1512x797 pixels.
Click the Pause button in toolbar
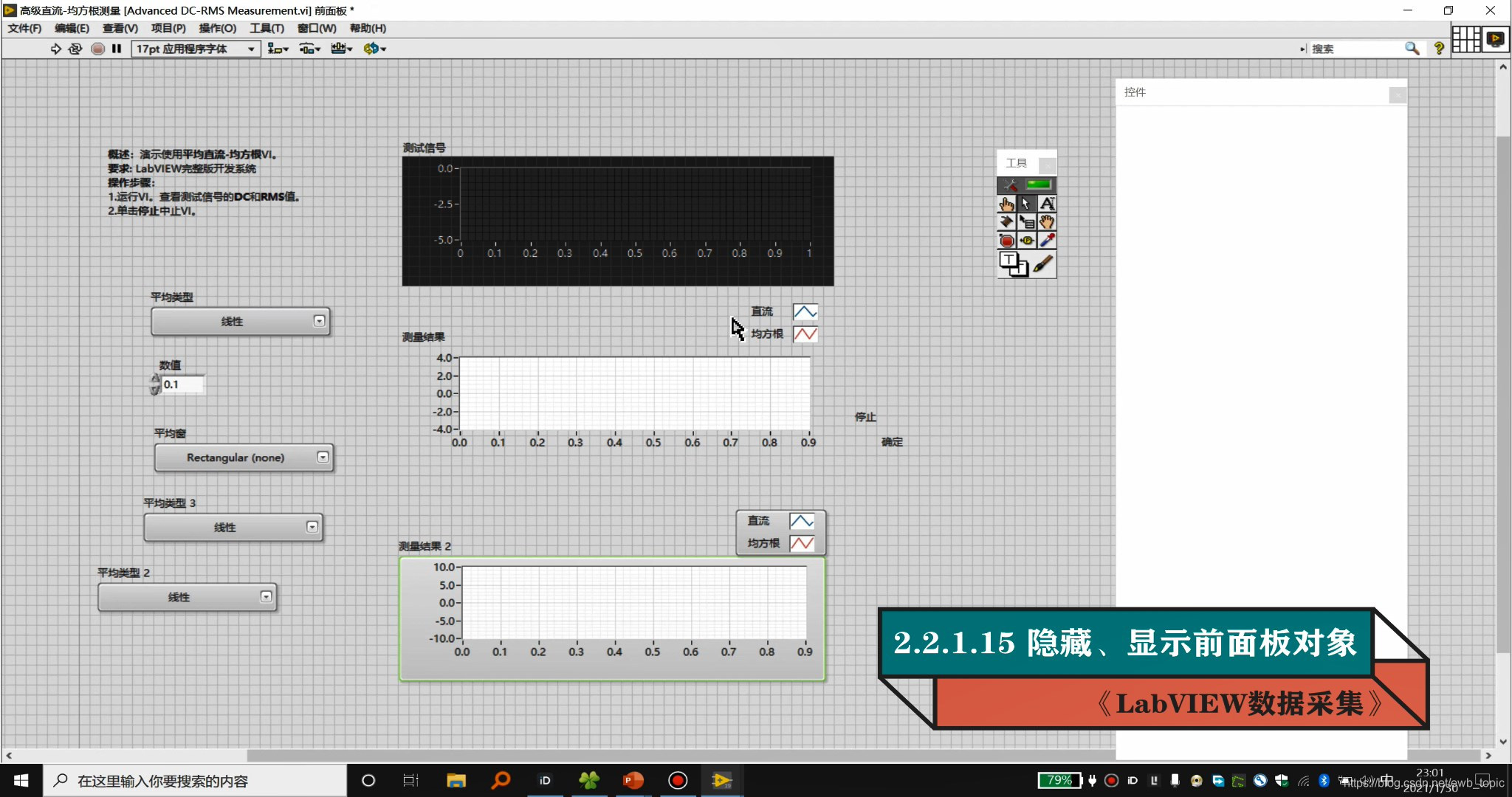[x=117, y=49]
